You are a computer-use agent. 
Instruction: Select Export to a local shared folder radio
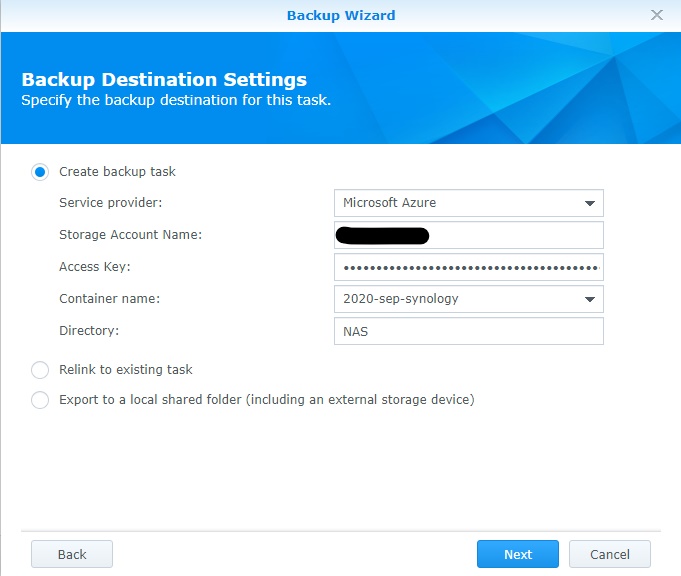[40, 400]
